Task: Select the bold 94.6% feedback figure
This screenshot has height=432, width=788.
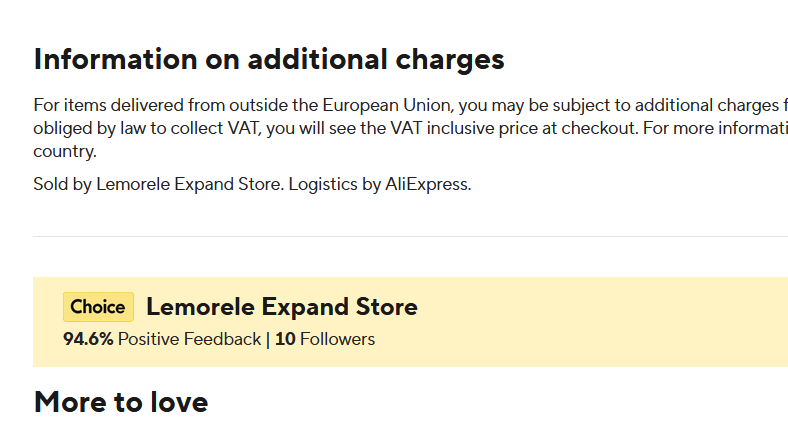Action: click(x=88, y=339)
